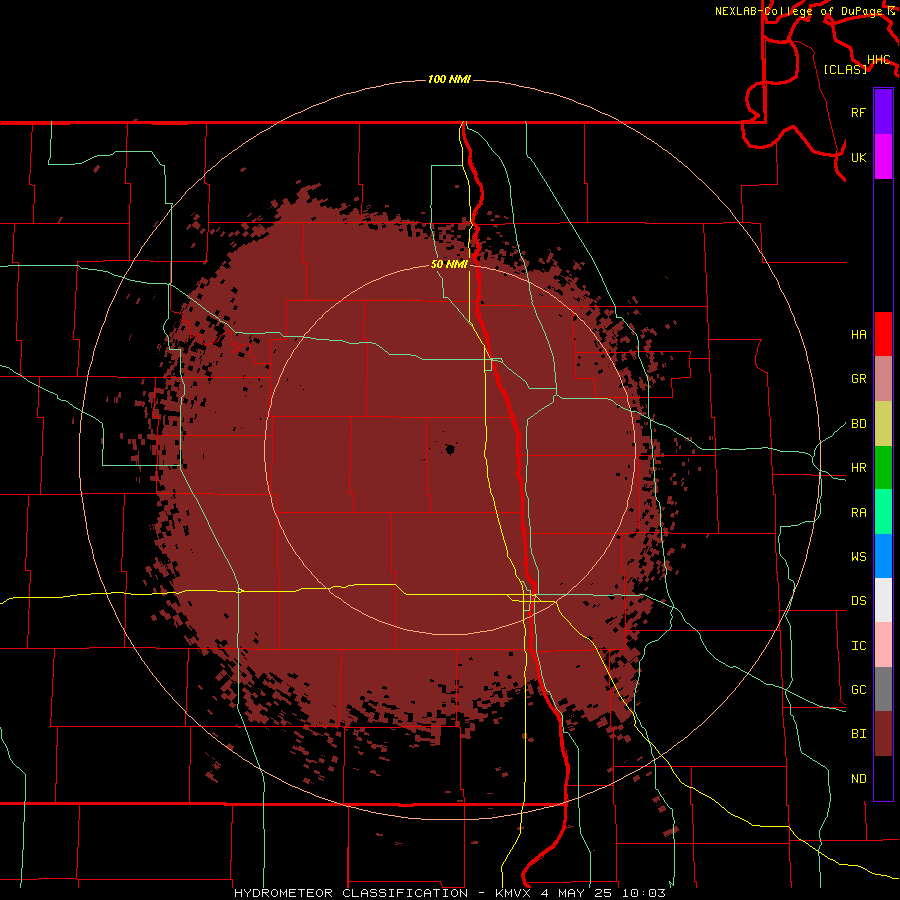Click the [CLAS] label
This screenshot has width=900, height=900.
845,69
